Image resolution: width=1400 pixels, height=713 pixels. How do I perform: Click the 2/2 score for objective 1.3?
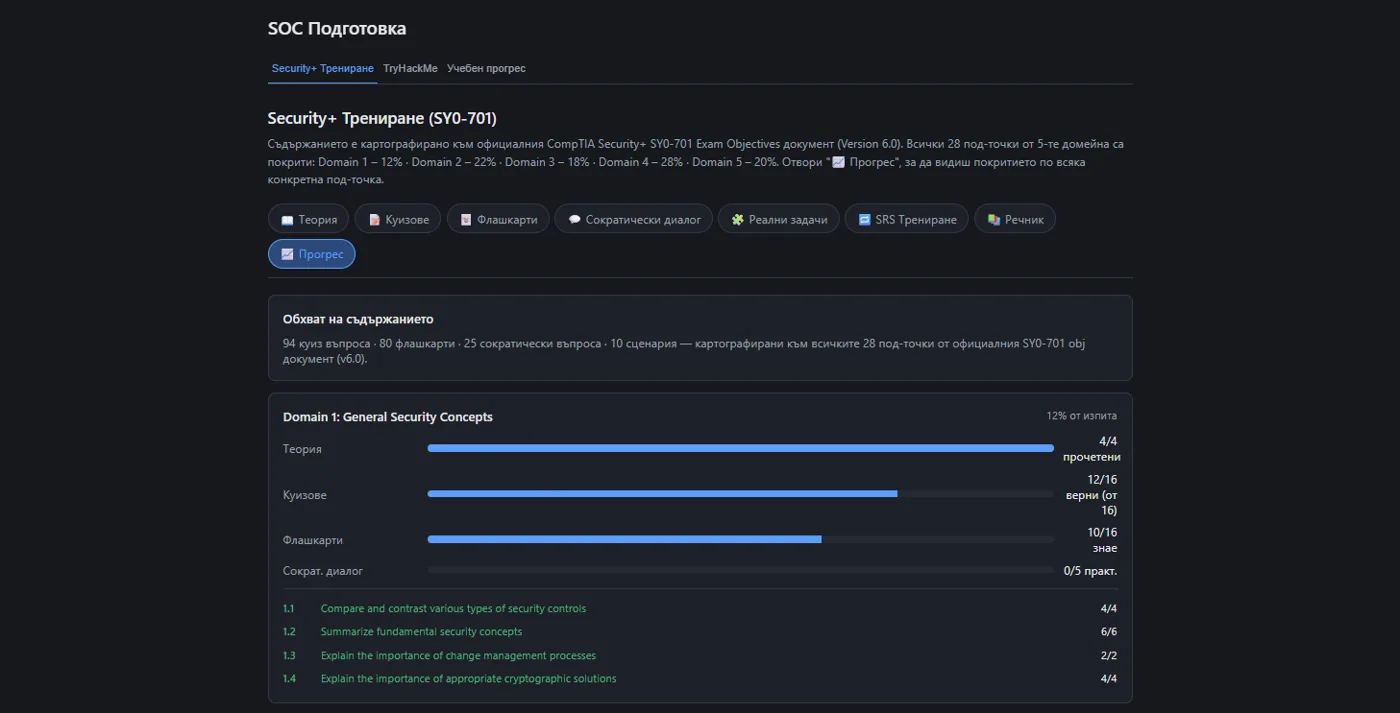click(x=1108, y=656)
